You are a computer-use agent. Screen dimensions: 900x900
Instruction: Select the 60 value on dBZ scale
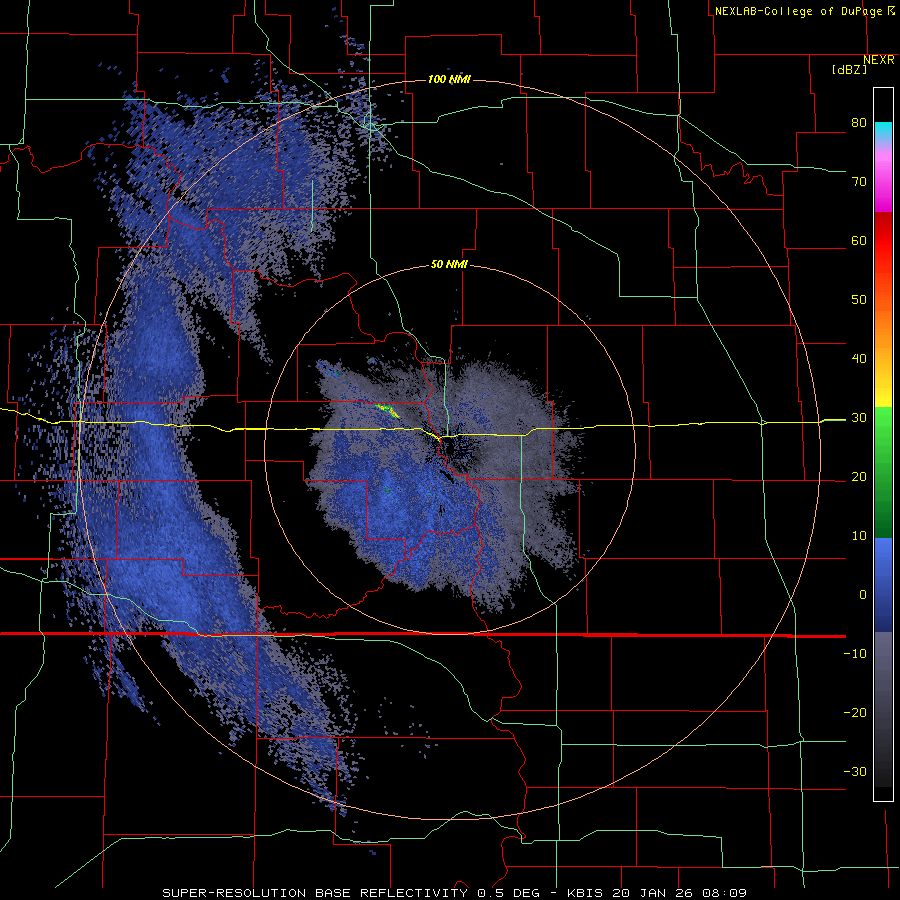click(859, 240)
